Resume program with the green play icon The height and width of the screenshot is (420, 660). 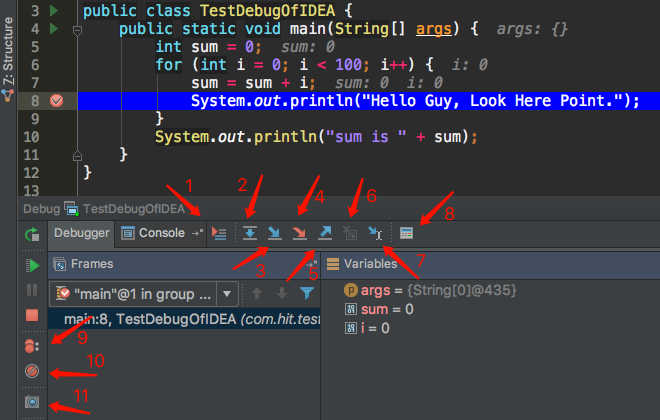click(x=32, y=266)
